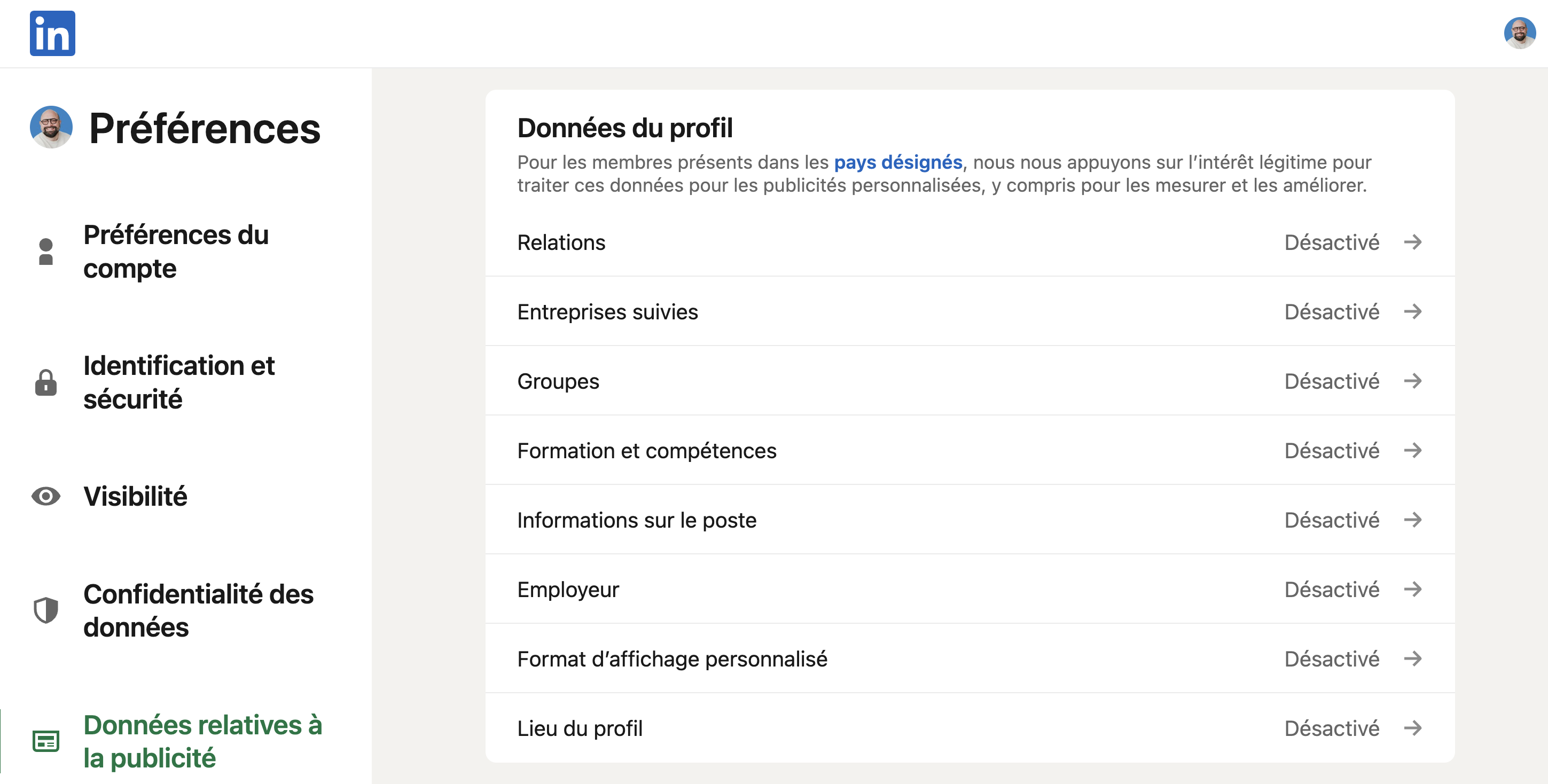Follow the pays désignés link
The height and width of the screenshot is (784, 1548).
pyautogui.click(x=898, y=162)
